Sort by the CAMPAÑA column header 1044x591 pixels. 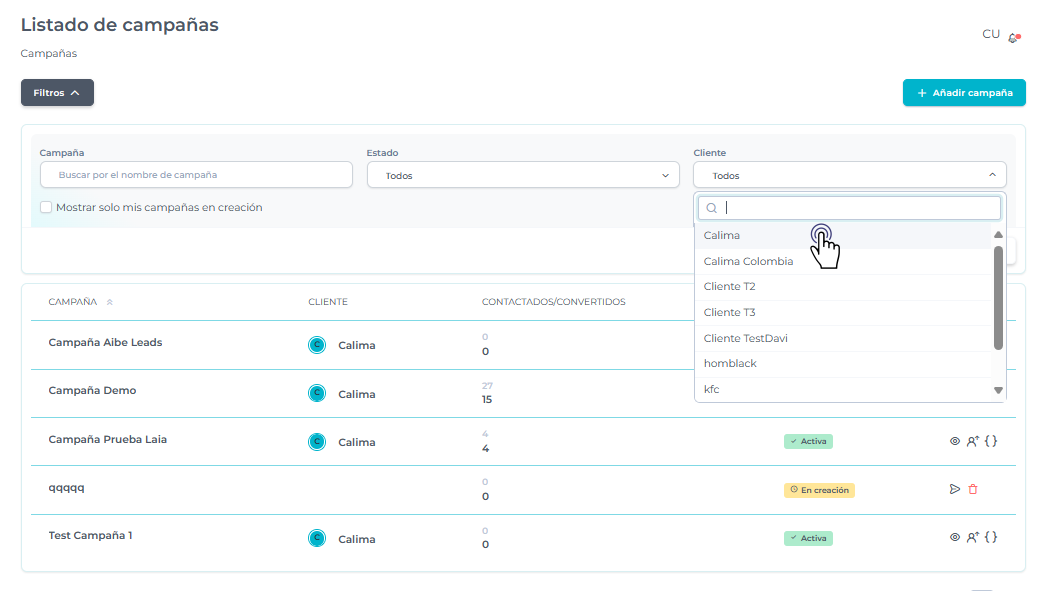point(73,301)
